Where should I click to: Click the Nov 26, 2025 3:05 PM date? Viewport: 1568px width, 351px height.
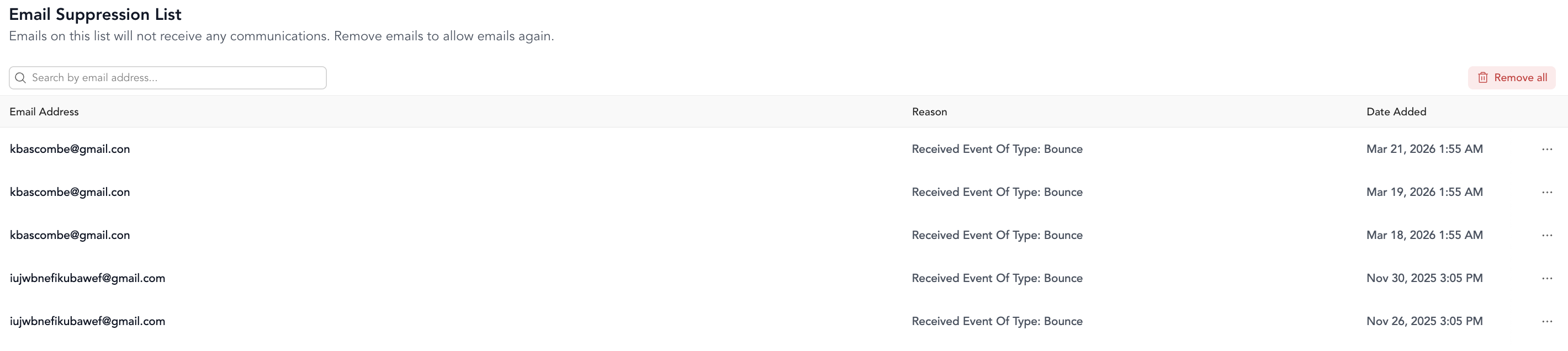tap(1424, 321)
